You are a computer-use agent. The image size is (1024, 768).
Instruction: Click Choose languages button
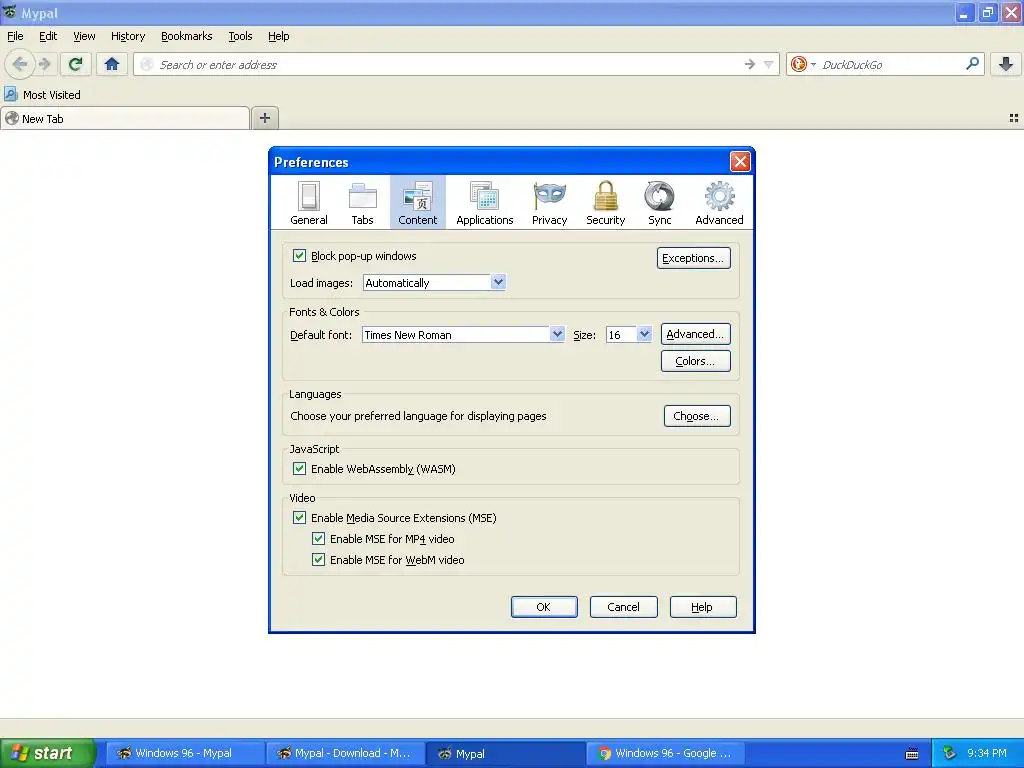pyautogui.click(x=697, y=416)
